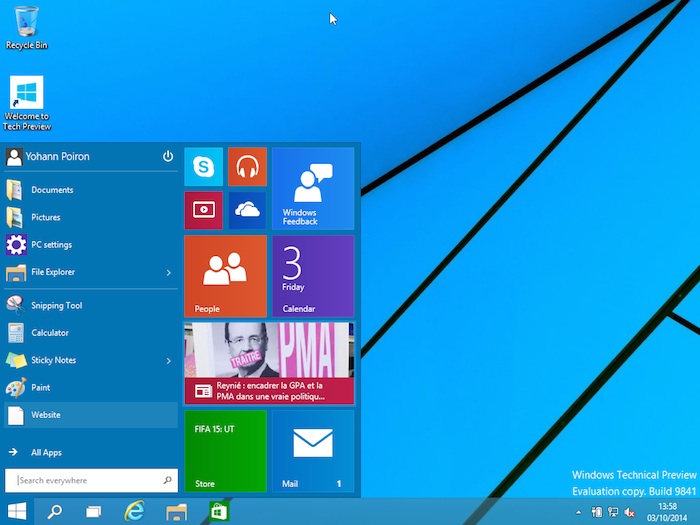The image size is (700, 525).
Task: Open the Store tile showing FIFA 15
Action: click(x=225, y=450)
